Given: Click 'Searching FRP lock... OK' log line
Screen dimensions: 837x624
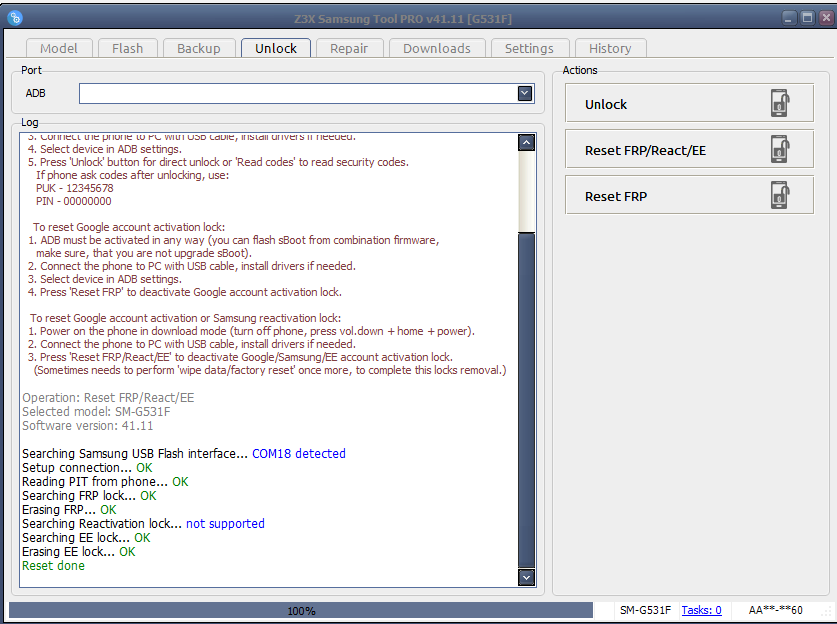Looking at the screenshot, I should pos(90,496).
